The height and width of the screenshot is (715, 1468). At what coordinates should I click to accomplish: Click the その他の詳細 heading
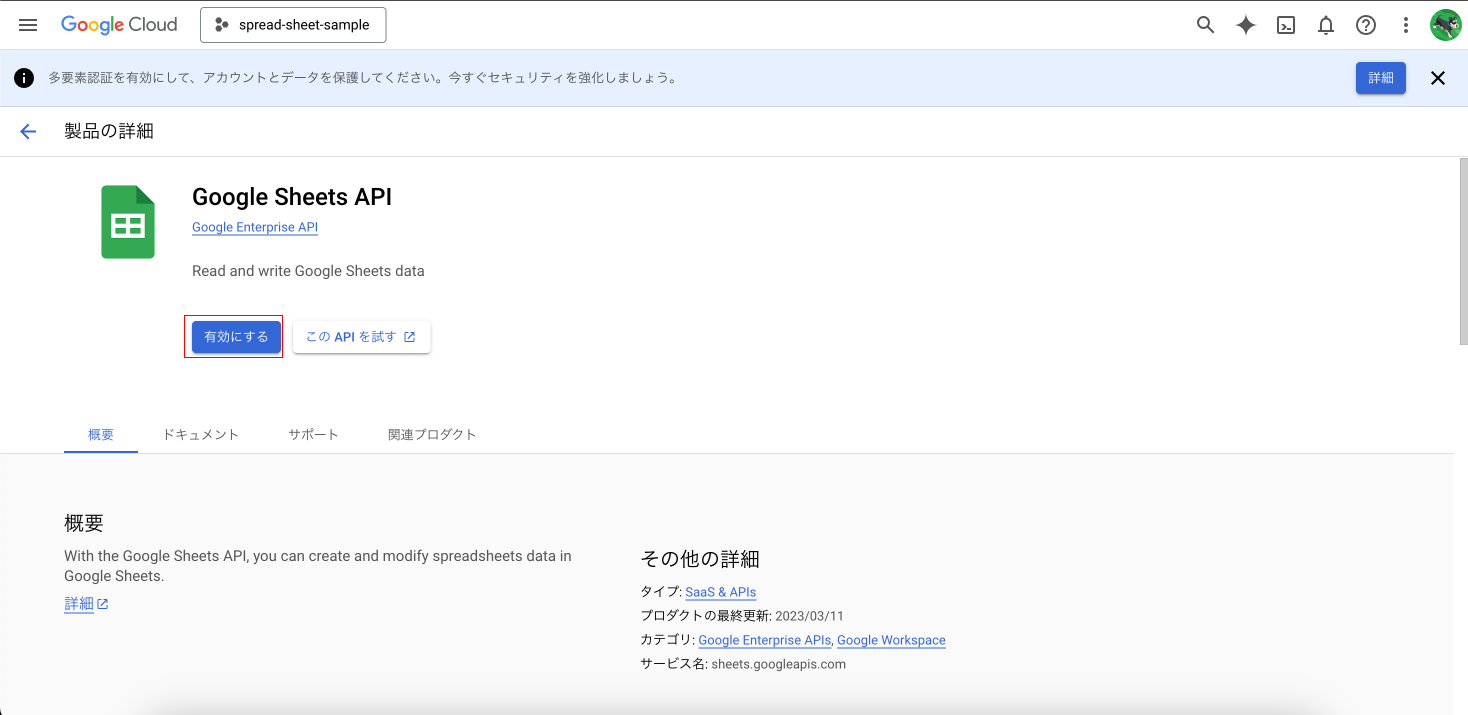[700, 558]
